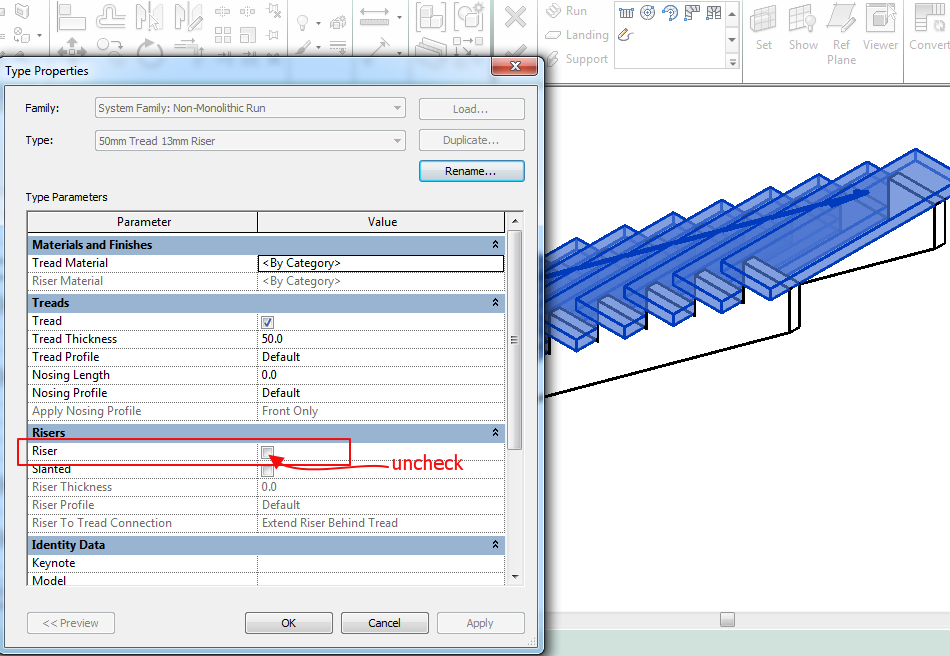
Task: Click the Rename button
Action: point(471,170)
